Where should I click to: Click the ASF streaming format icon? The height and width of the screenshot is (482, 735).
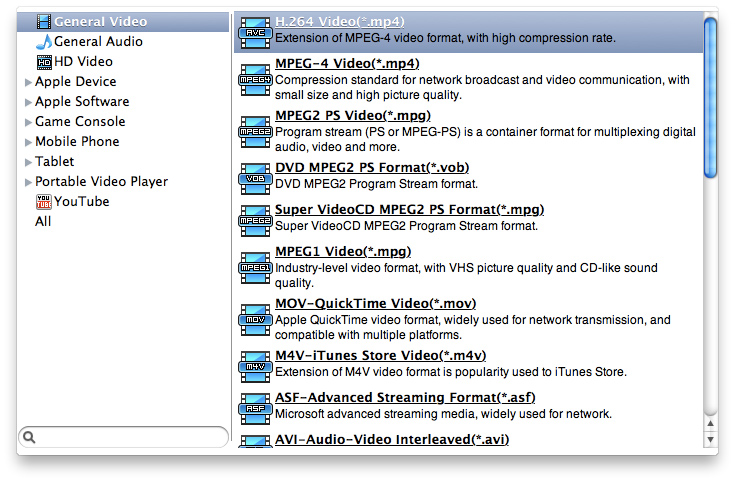(255, 408)
